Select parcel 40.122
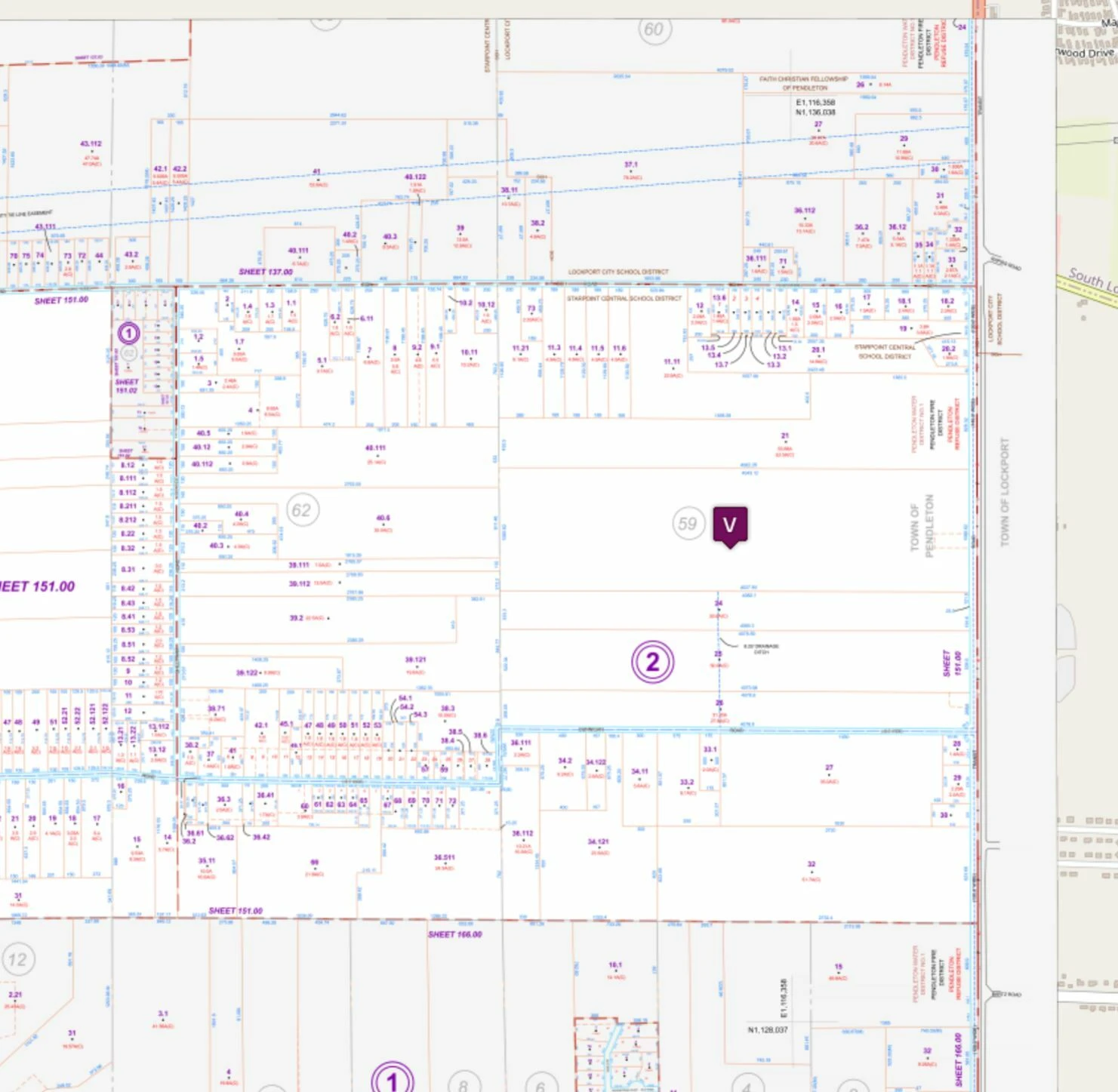 coord(415,177)
